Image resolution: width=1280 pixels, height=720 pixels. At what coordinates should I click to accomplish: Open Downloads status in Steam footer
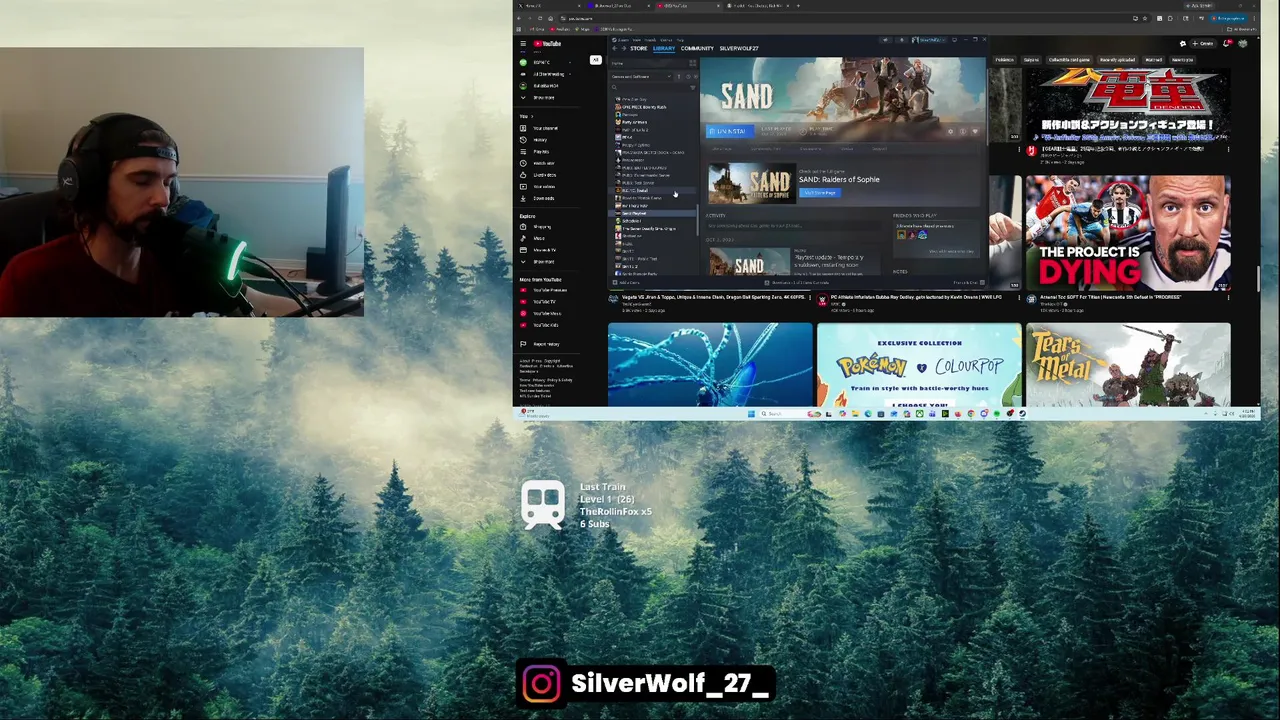point(797,282)
